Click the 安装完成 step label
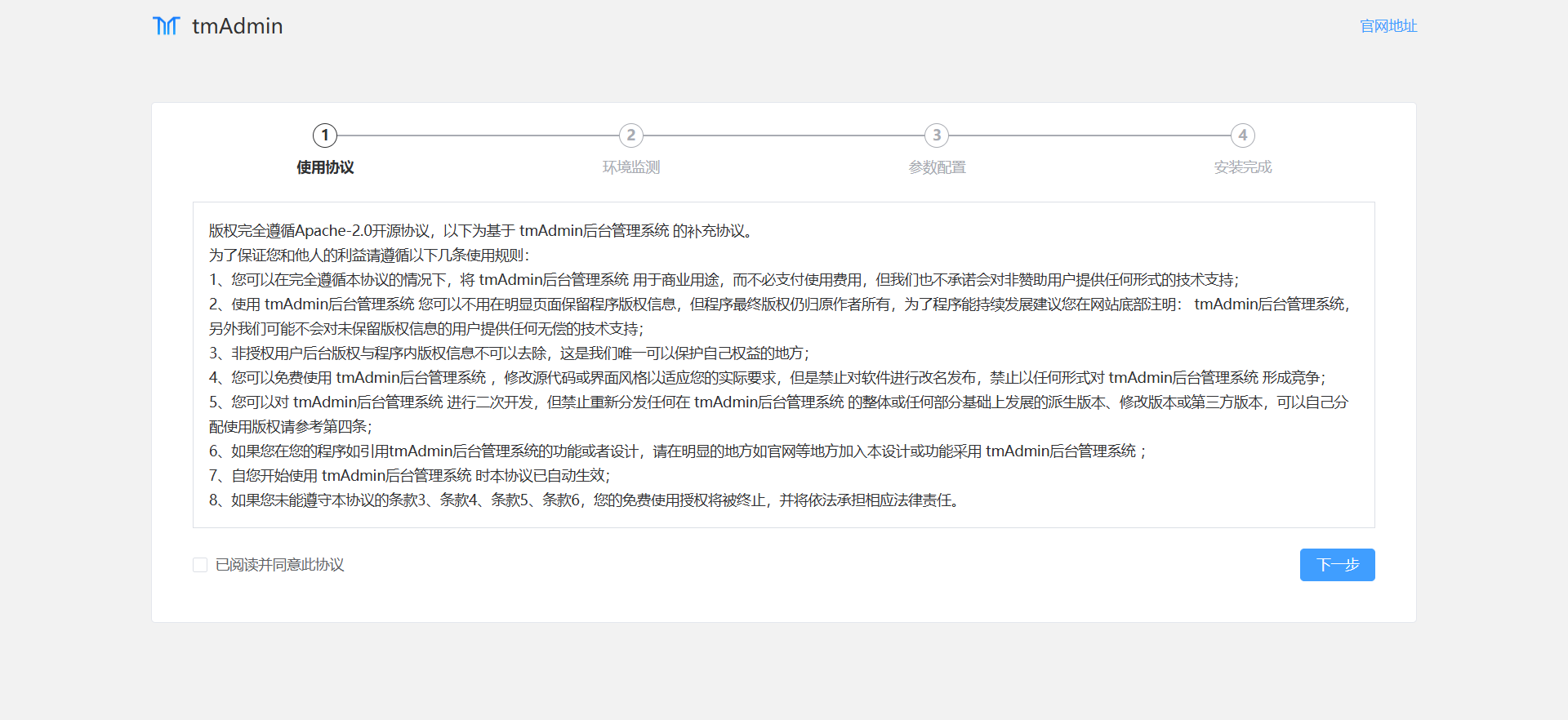The width and height of the screenshot is (1568, 720). coord(1243,167)
